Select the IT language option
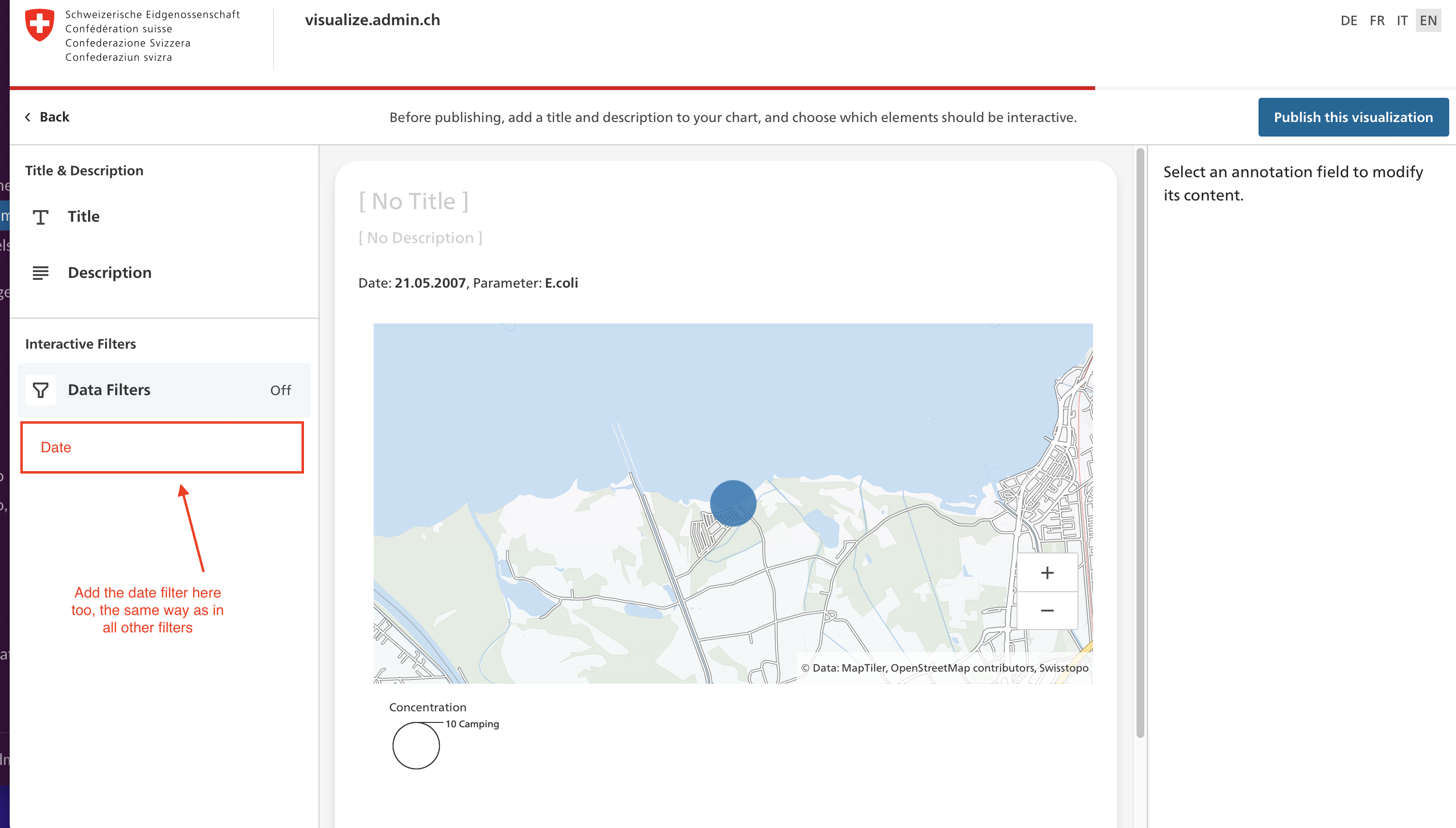Viewport: 1456px width, 828px height. 1402,20
